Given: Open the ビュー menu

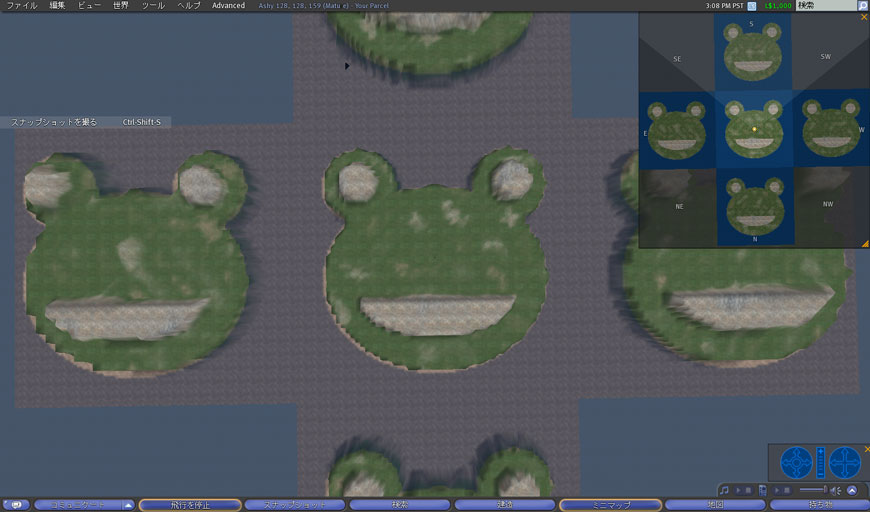Looking at the screenshot, I should pos(89,6).
